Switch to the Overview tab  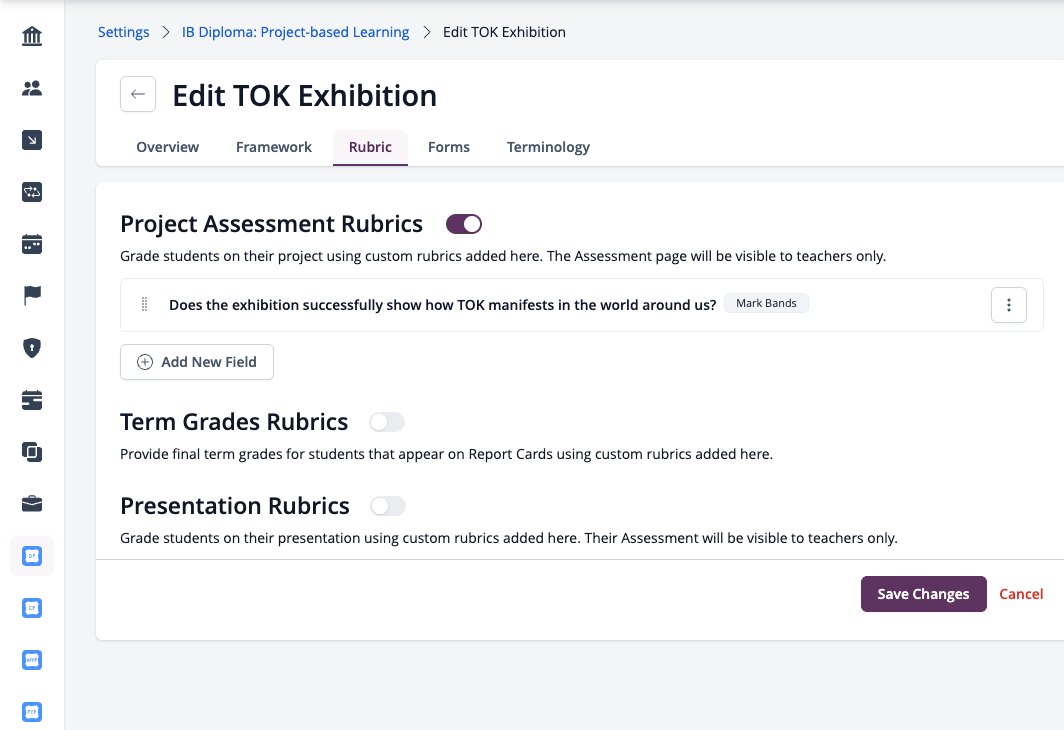[168, 147]
